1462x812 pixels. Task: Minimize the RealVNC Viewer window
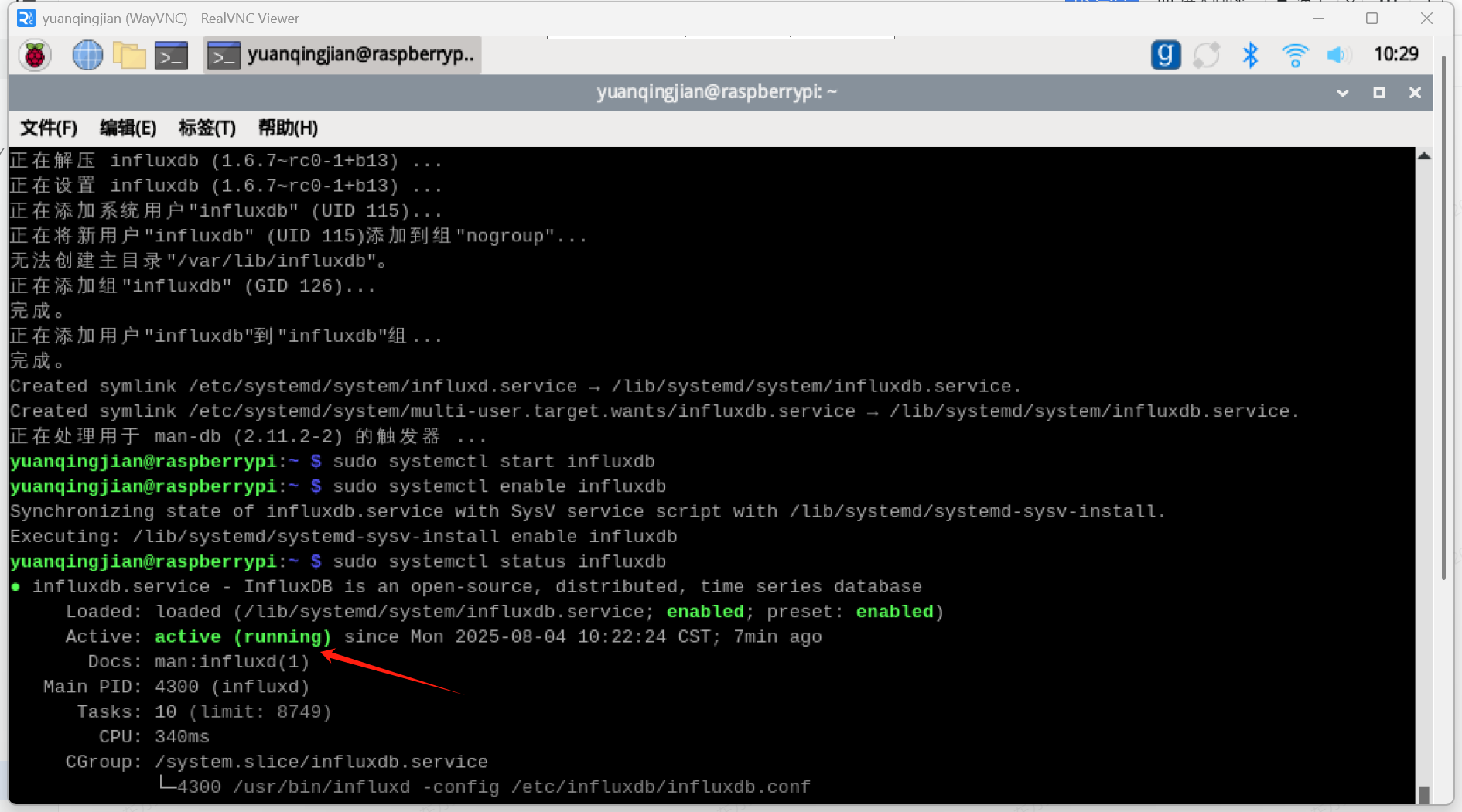coord(1318,18)
